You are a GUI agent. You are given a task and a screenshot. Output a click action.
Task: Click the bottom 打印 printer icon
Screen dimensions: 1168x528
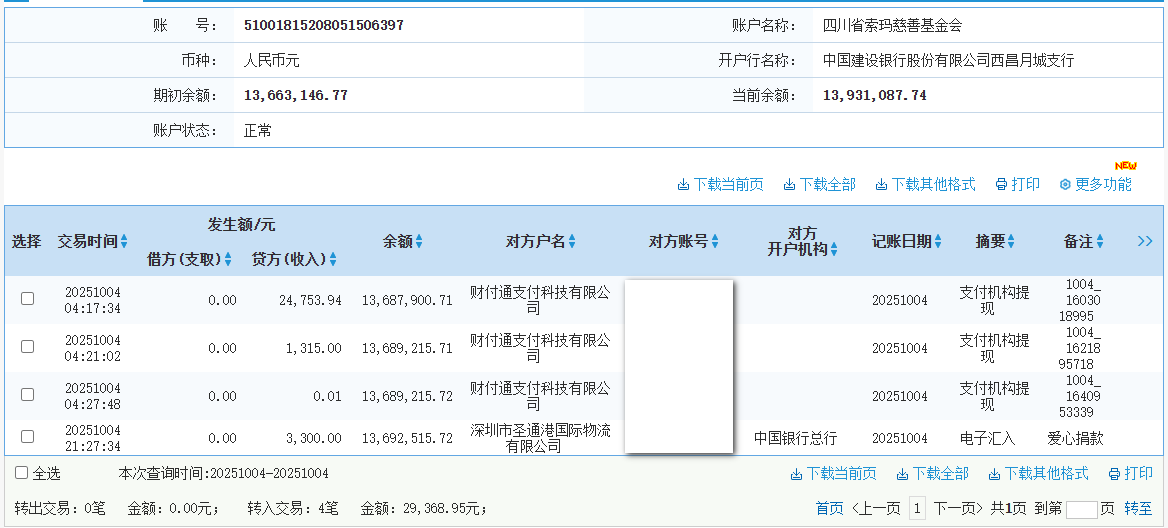pos(1114,474)
